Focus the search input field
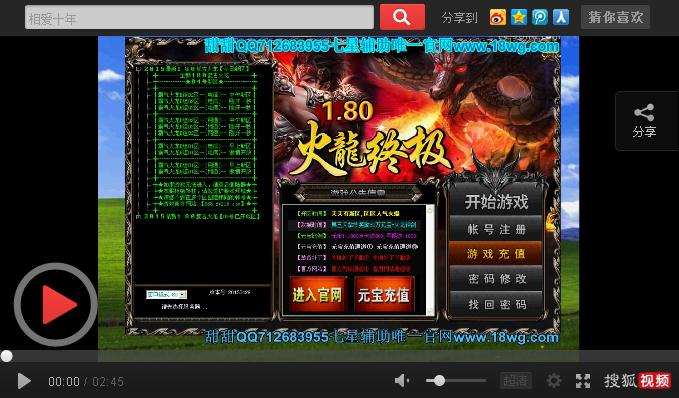Screen dimensions: 679x398 pos(199,17)
